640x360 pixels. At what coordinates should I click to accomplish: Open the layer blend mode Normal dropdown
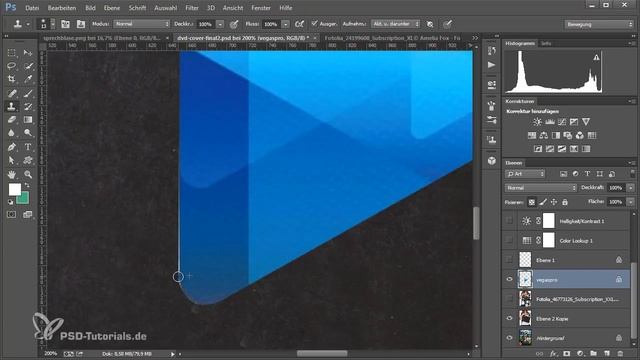(x=541, y=188)
